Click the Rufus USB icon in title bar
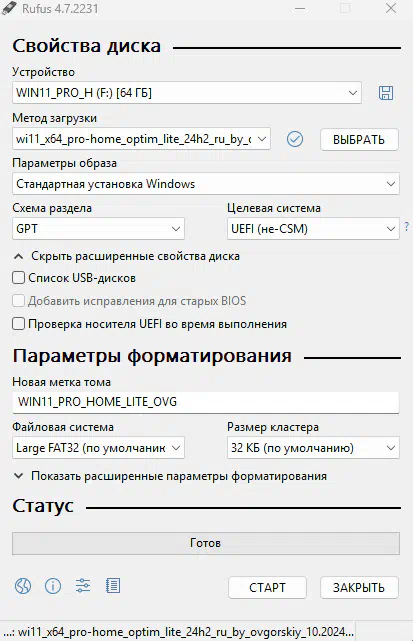413x641 pixels. click(x=9, y=8)
